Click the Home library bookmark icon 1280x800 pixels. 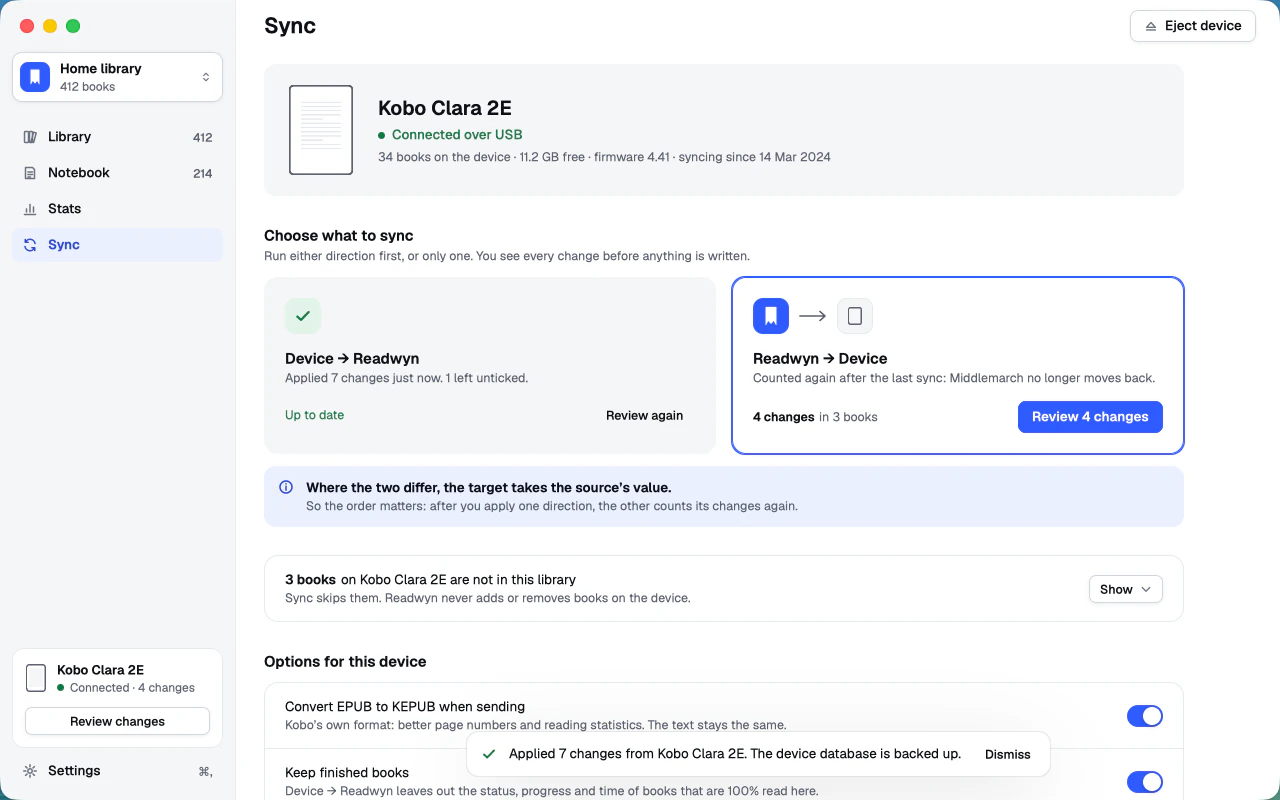point(35,77)
